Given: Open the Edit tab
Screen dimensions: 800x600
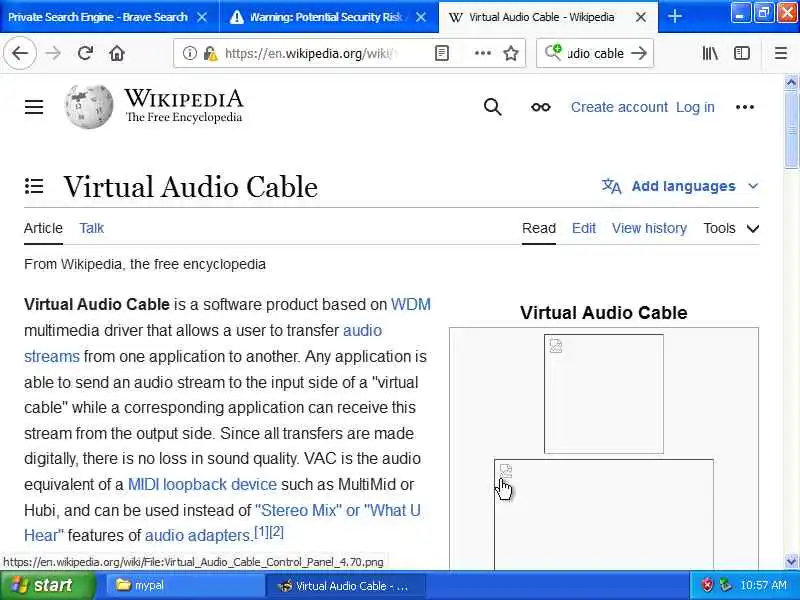Looking at the screenshot, I should 584,228.
